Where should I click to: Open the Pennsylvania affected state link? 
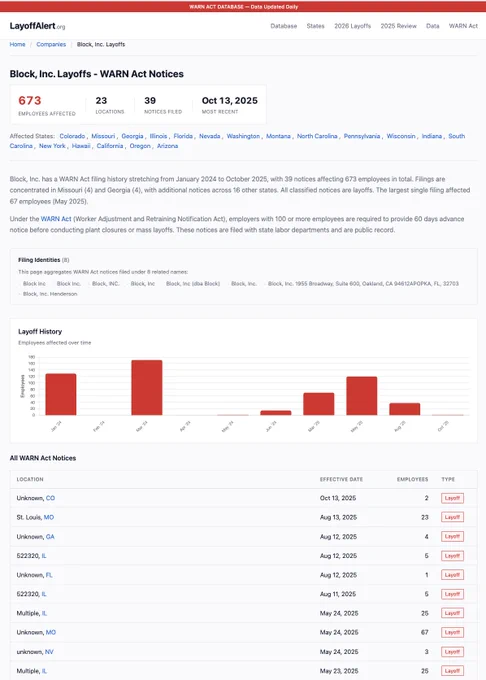(362, 136)
